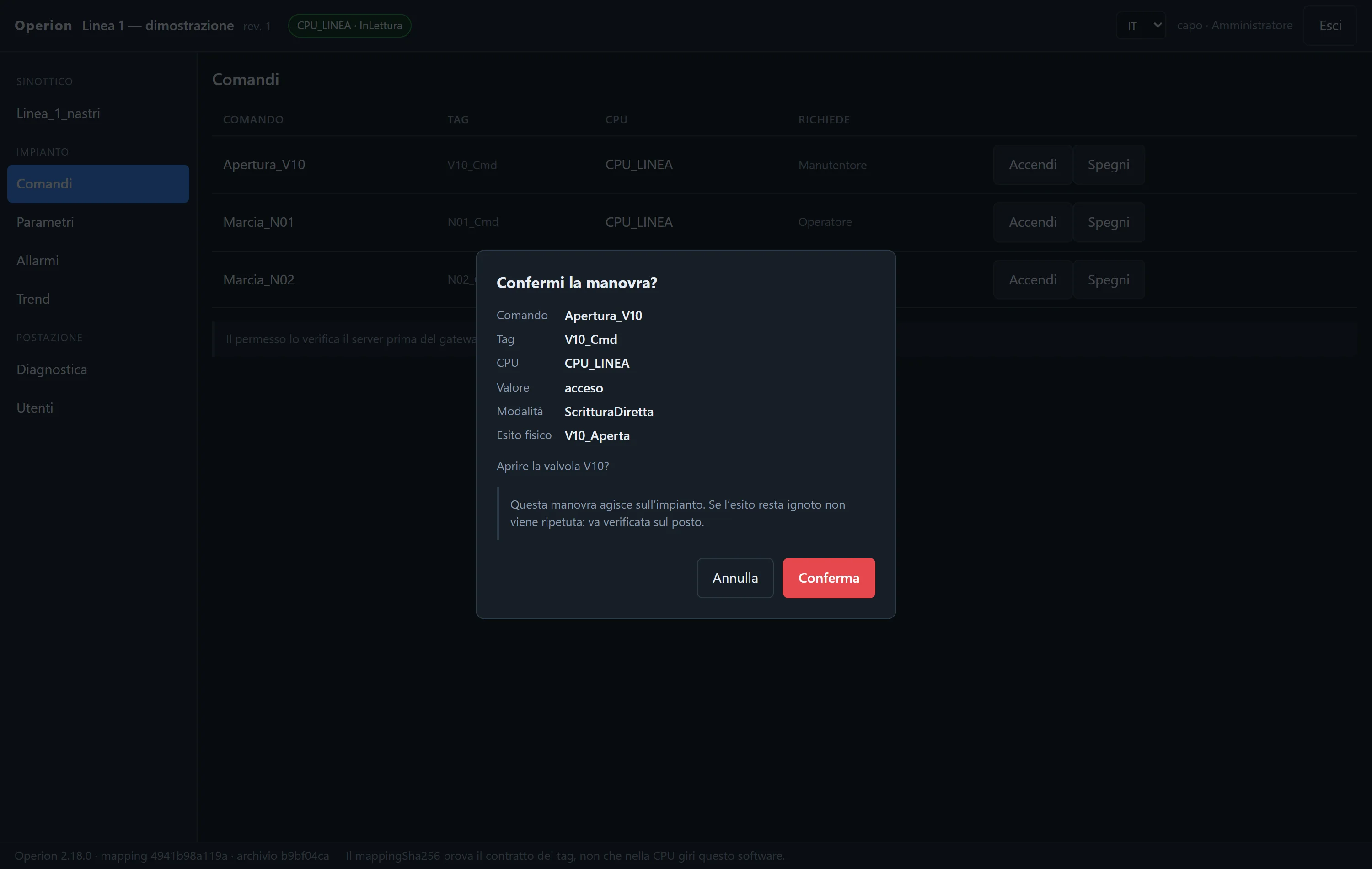Log out using the Esci button
This screenshot has height=869, width=1372.
coord(1330,26)
